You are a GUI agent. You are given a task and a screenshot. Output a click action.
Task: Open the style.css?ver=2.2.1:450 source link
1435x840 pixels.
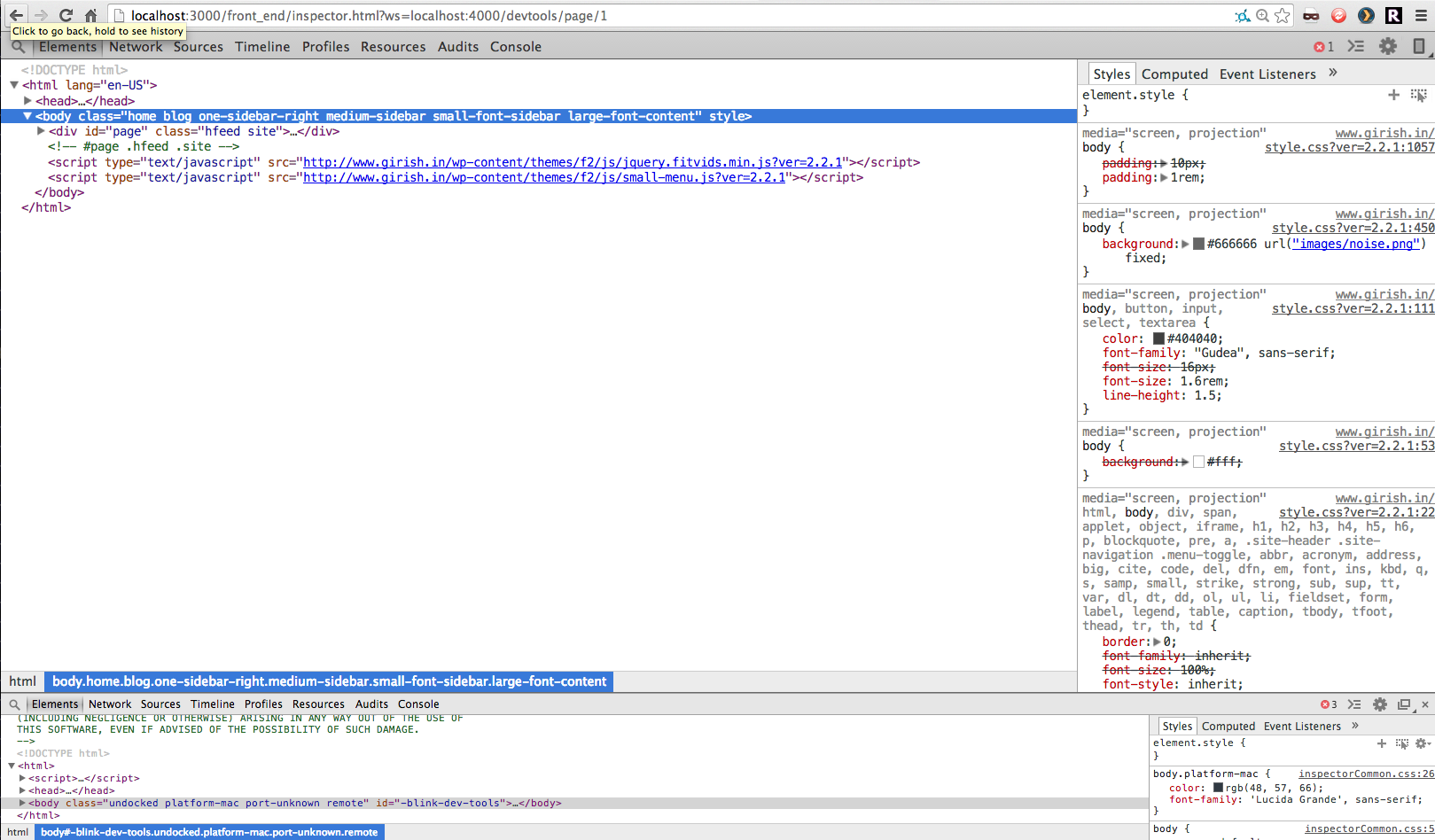click(1353, 228)
